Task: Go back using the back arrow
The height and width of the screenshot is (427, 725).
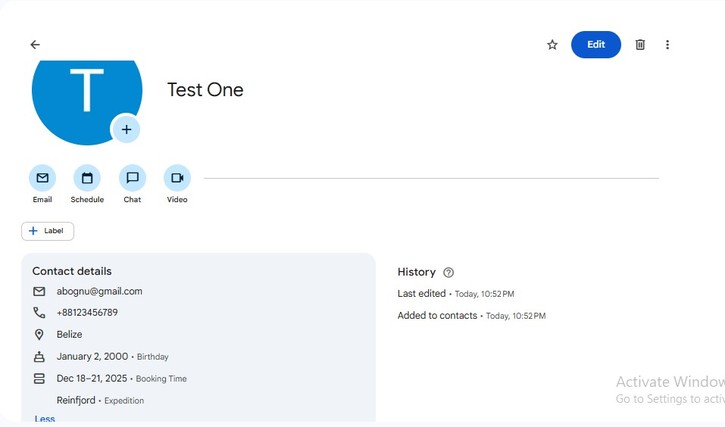Action: point(35,45)
